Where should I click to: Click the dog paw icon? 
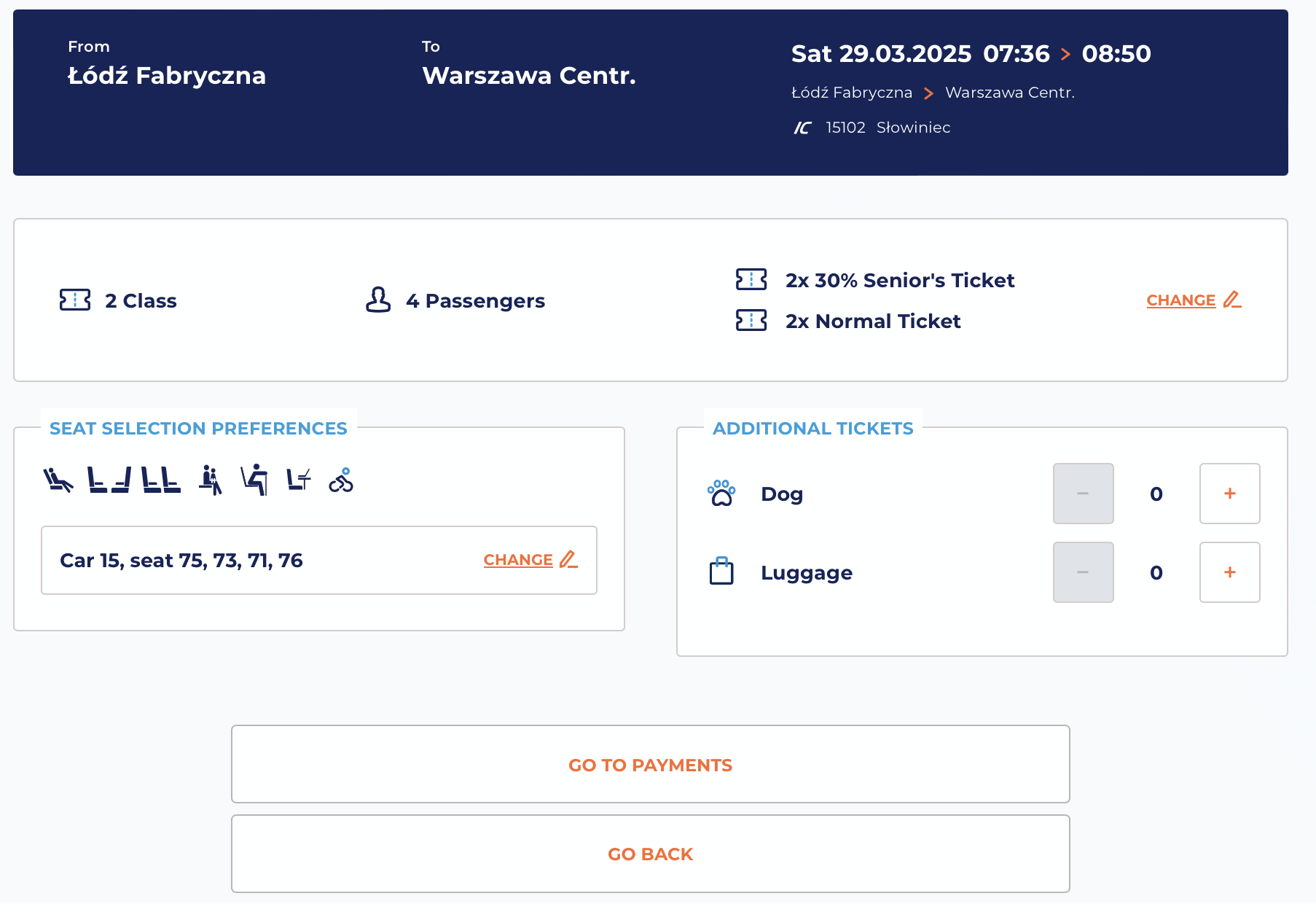721,494
